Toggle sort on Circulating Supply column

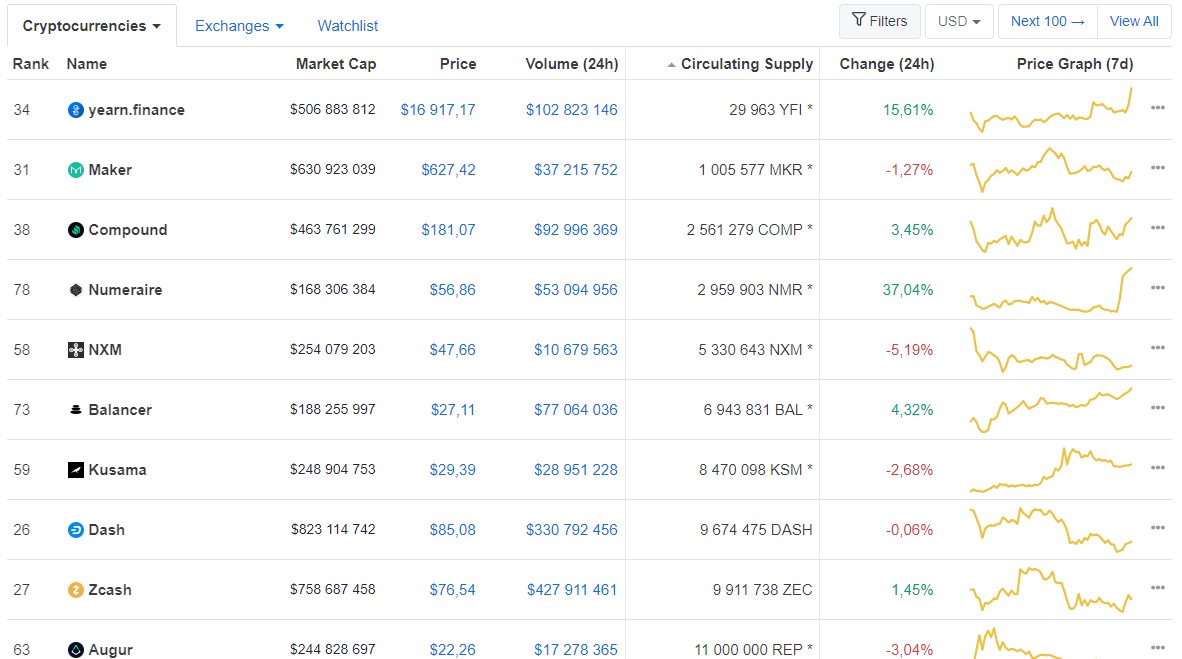pyautogui.click(x=740, y=64)
